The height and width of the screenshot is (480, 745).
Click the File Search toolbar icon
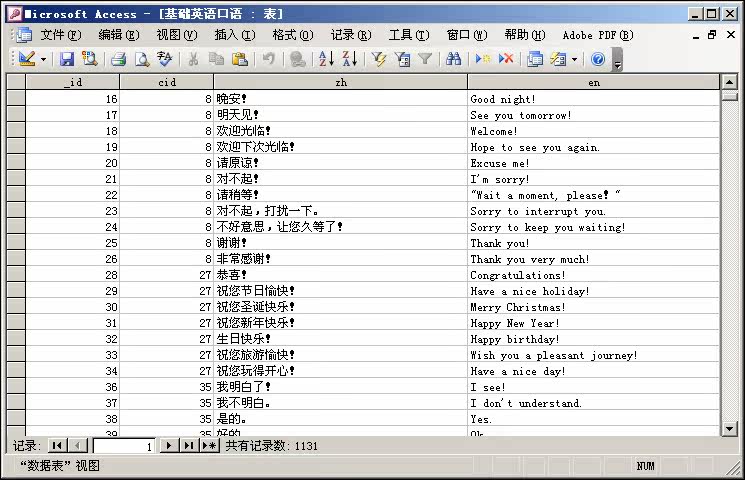[x=89, y=59]
